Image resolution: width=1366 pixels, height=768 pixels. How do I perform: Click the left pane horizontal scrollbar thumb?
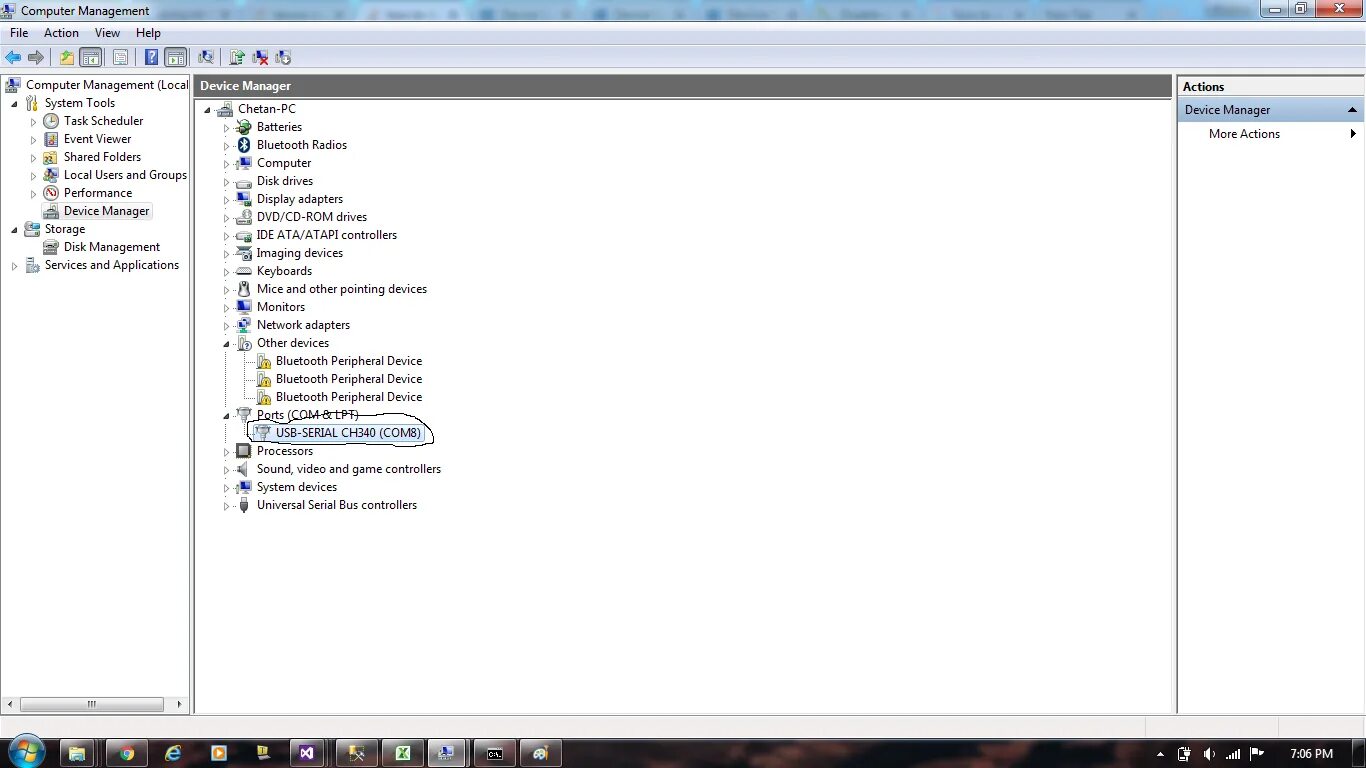[x=91, y=704]
